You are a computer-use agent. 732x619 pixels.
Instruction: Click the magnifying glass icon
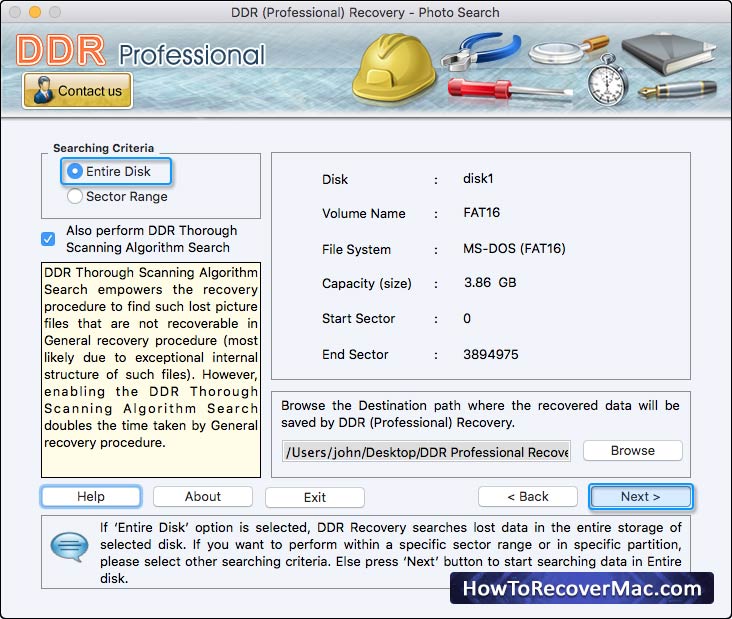click(568, 50)
